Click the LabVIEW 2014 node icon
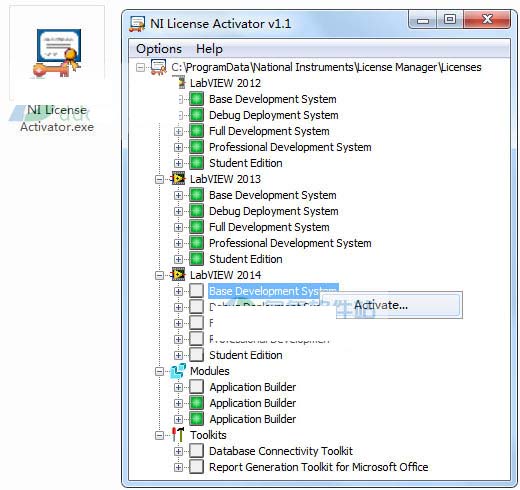The height and width of the screenshot is (490, 520). [178, 275]
